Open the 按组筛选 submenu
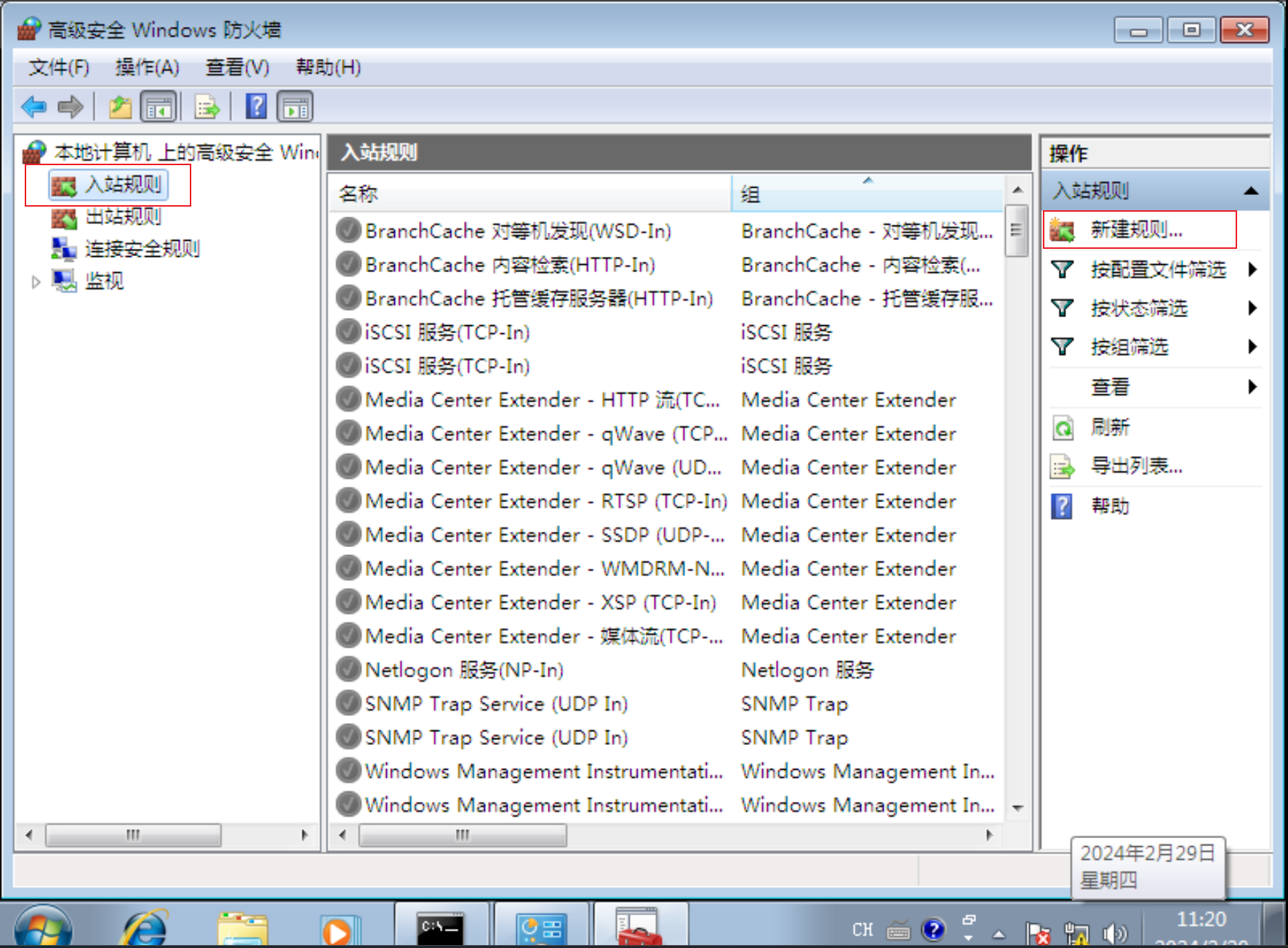 coord(1154,347)
